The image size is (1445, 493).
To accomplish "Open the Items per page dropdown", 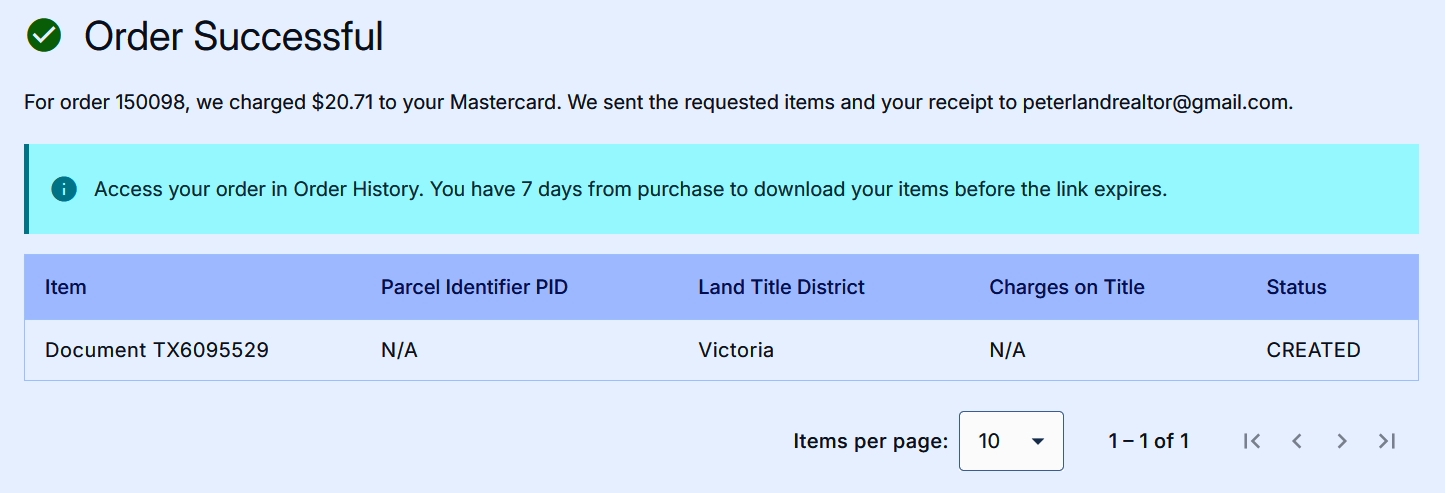I will pos(1011,441).
